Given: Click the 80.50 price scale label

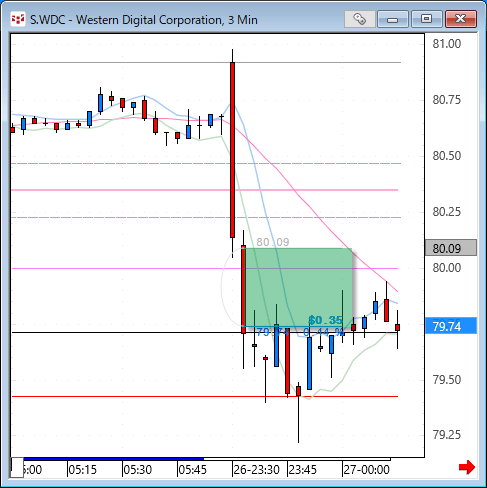Looking at the screenshot, I should click(x=447, y=156).
